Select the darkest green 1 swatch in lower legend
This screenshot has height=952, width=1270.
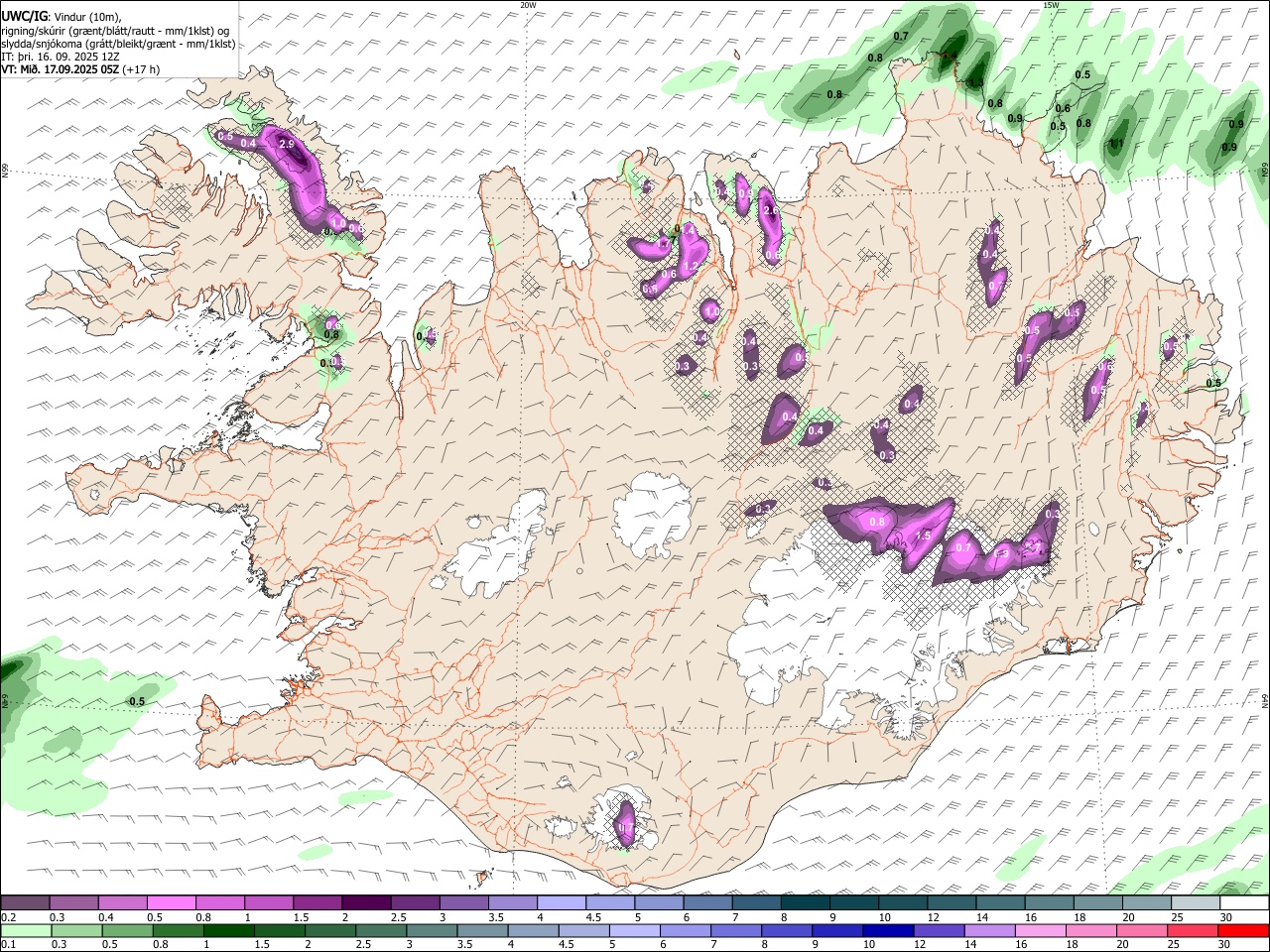click(228, 931)
